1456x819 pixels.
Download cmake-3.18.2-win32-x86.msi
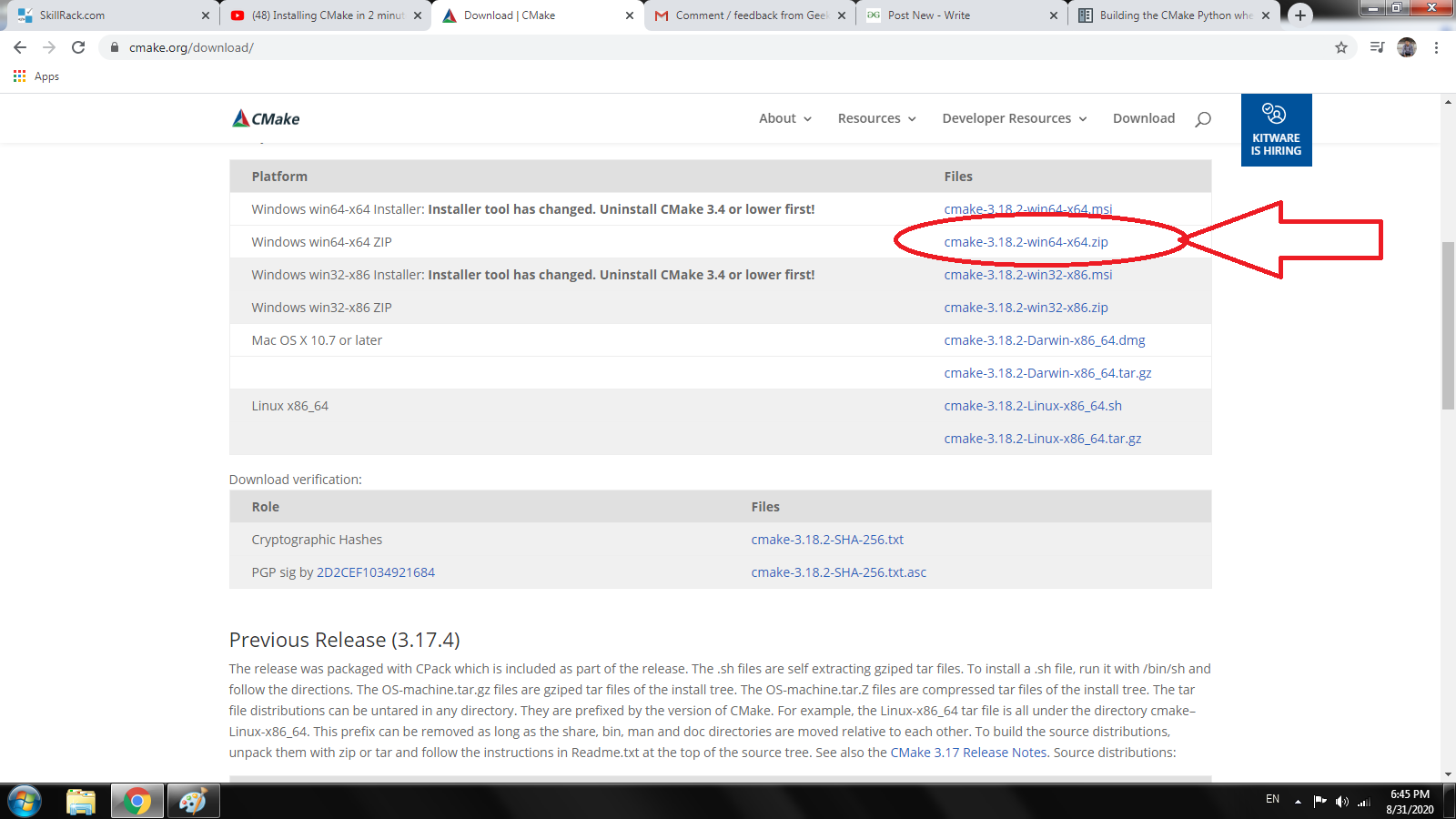(1028, 275)
